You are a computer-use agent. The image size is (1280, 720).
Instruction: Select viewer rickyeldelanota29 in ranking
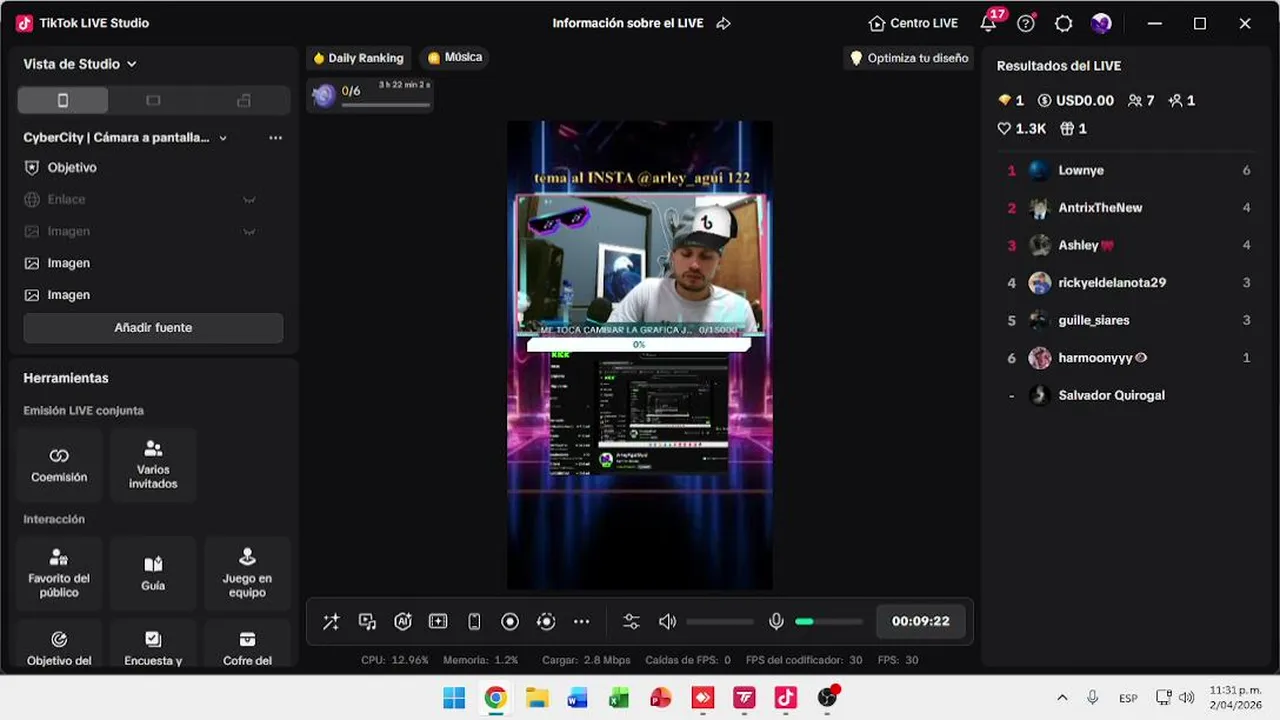[1128, 283]
